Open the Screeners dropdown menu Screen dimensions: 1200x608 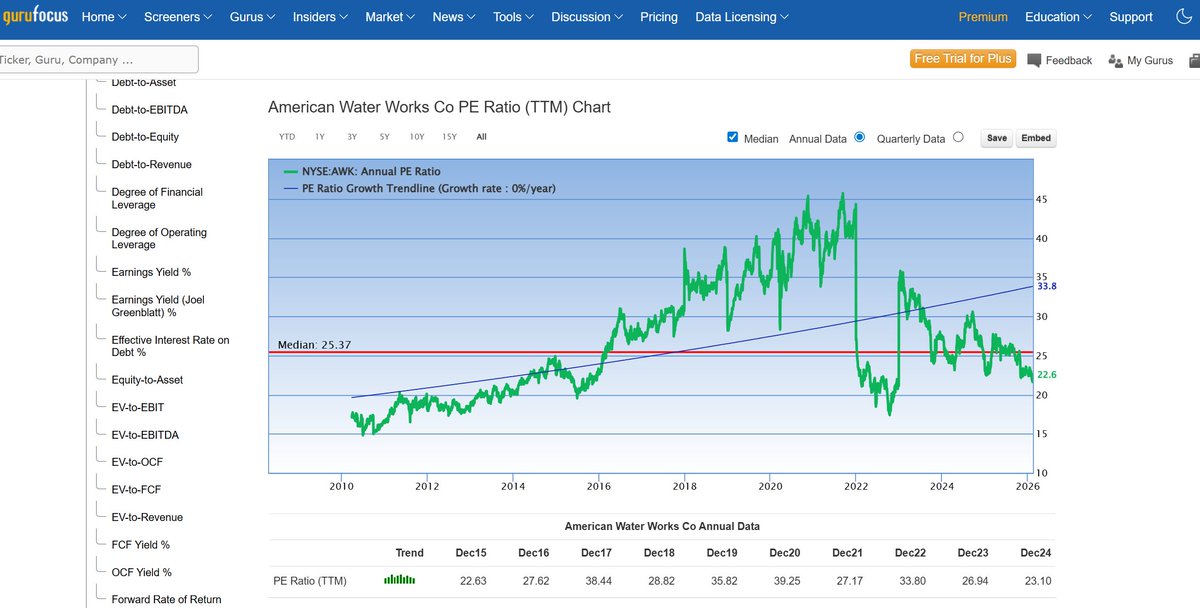pyautogui.click(x=179, y=17)
